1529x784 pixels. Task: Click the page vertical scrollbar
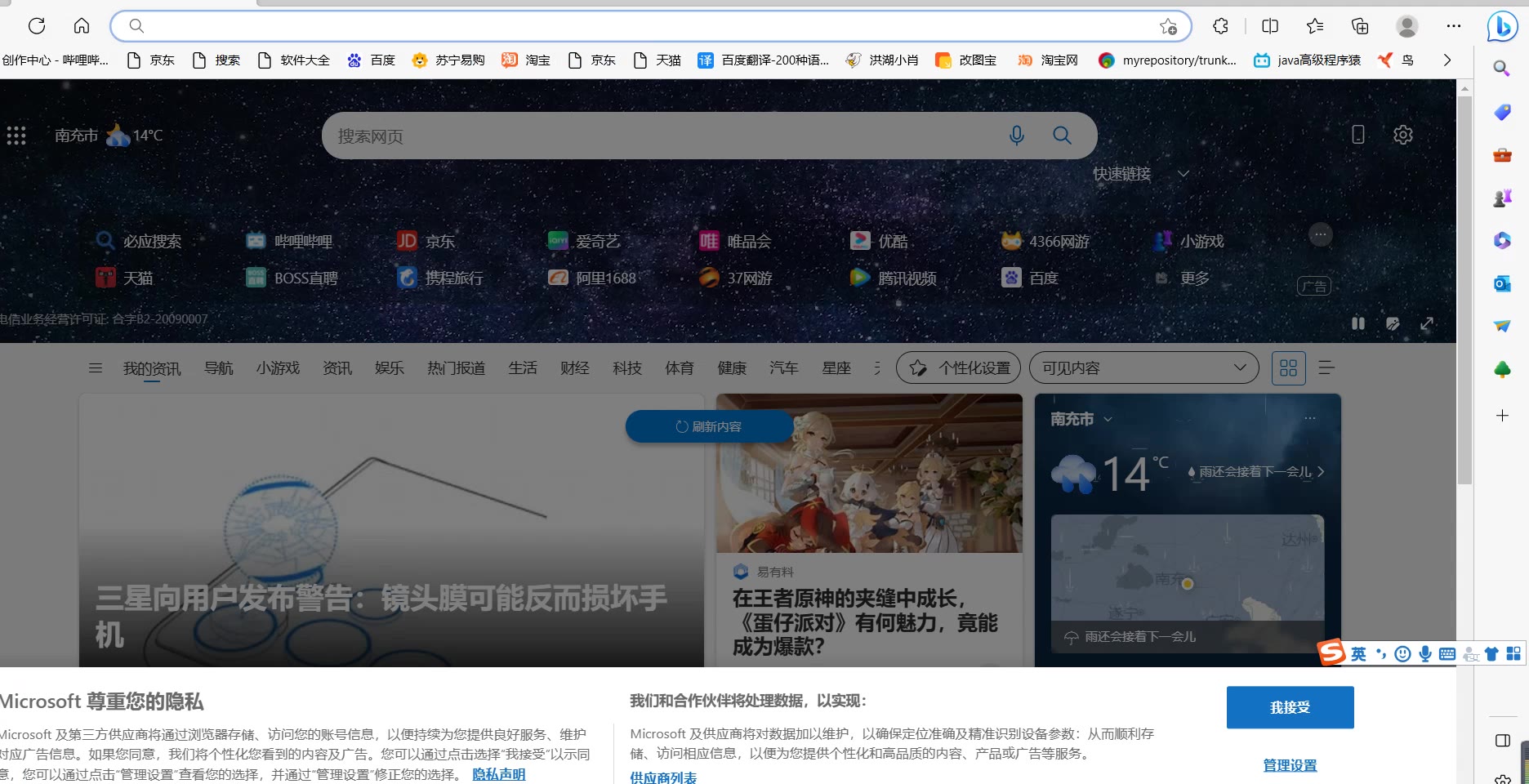(x=1465, y=290)
